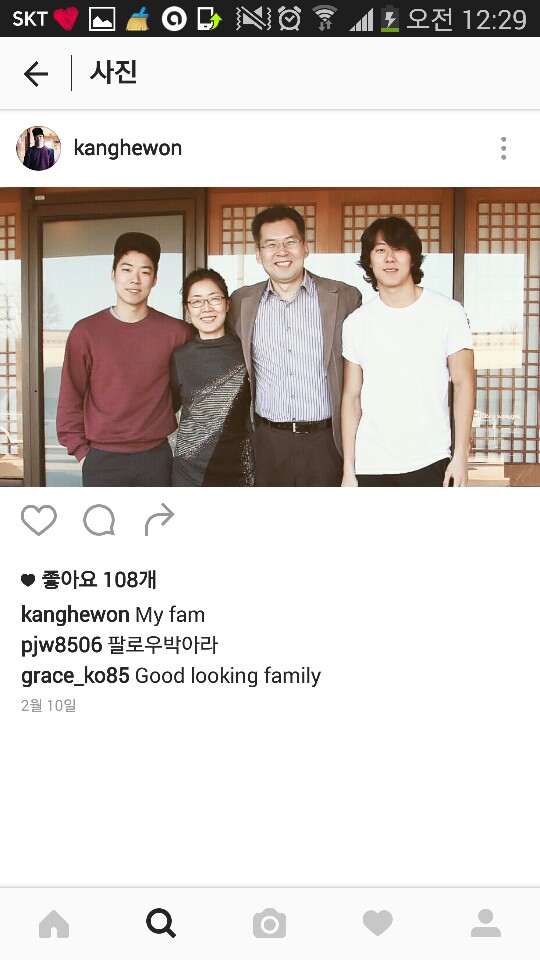Viewport: 540px width, 960px height.
Task: View the 좋아요 108개 likes list
Action: click(89, 579)
